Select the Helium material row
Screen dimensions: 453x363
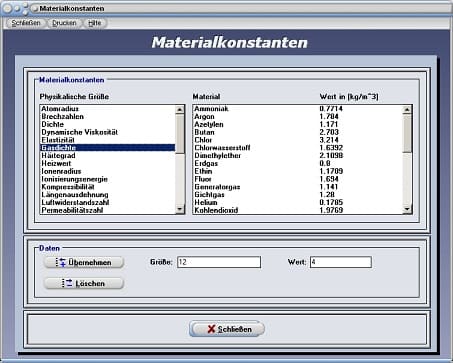tap(298, 203)
